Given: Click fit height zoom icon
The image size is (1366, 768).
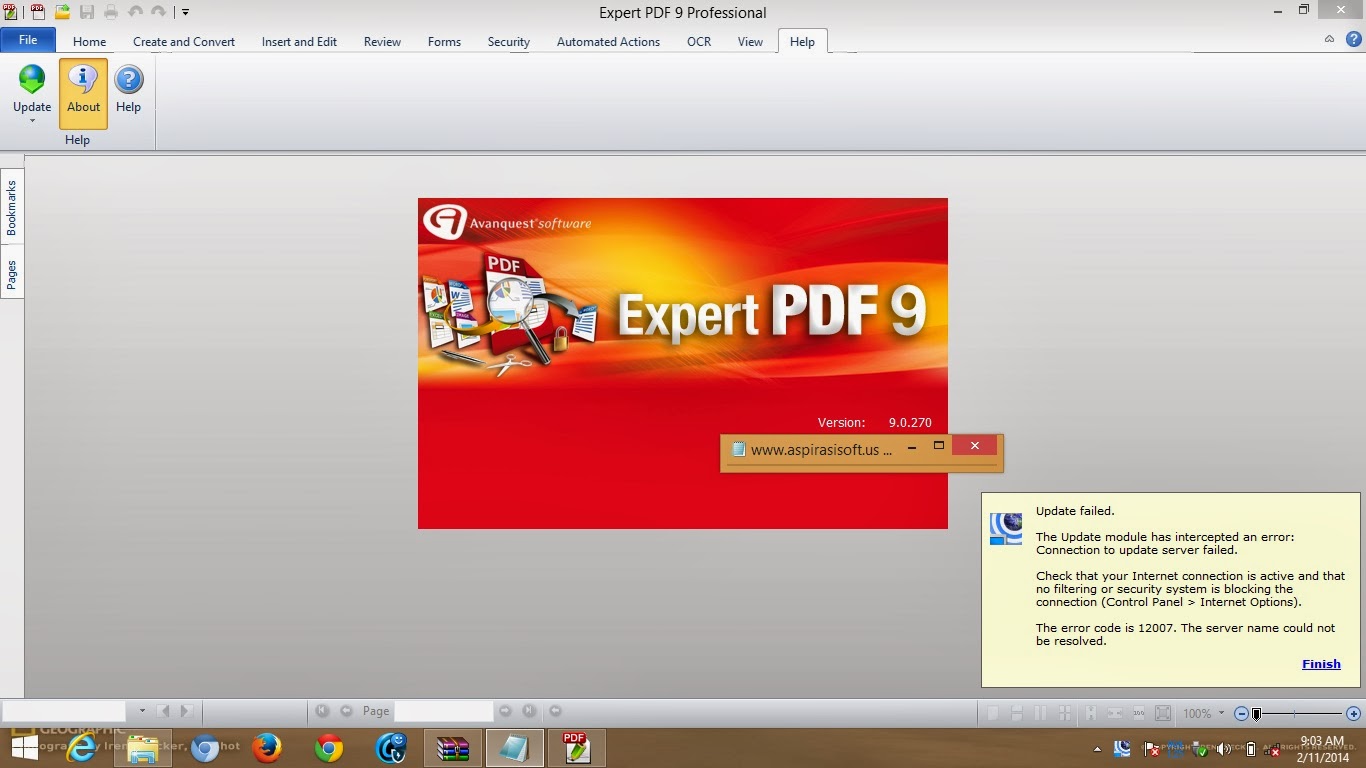Looking at the screenshot, I should [x=1091, y=713].
